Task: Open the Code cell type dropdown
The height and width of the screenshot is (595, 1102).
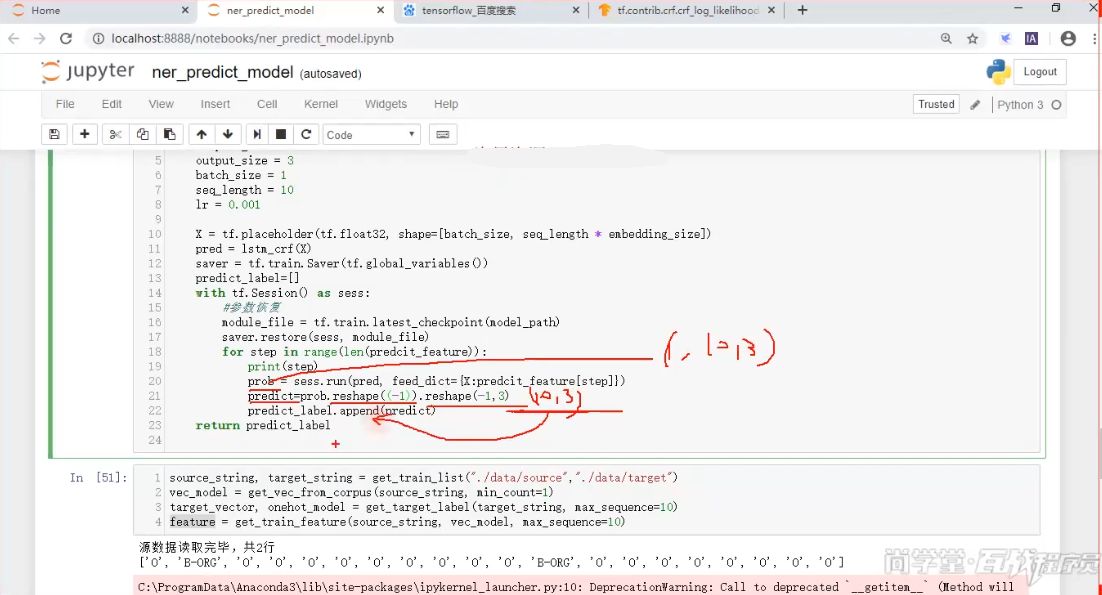Action: (x=371, y=134)
